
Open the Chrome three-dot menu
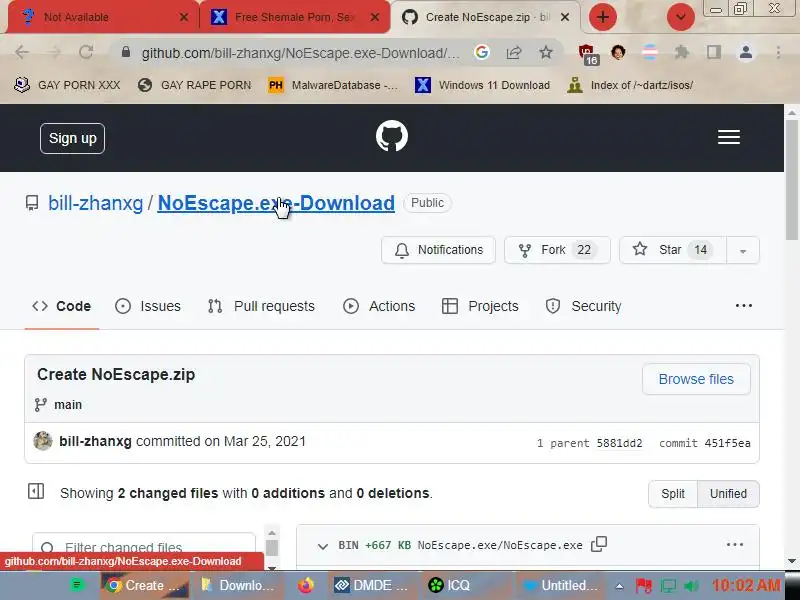[x=778, y=52]
